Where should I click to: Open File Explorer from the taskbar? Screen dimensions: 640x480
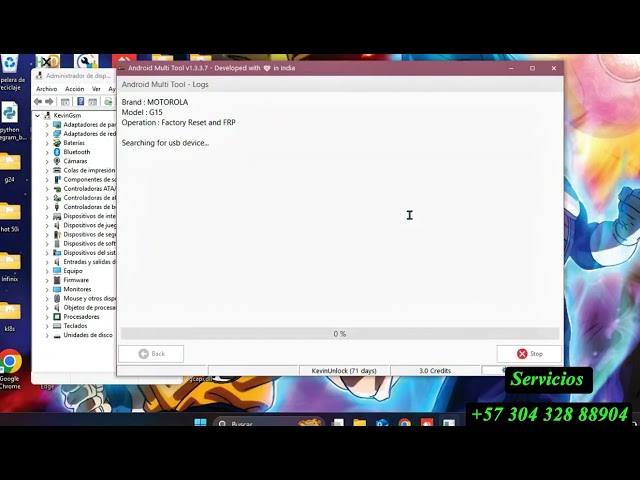click(x=360, y=422)
